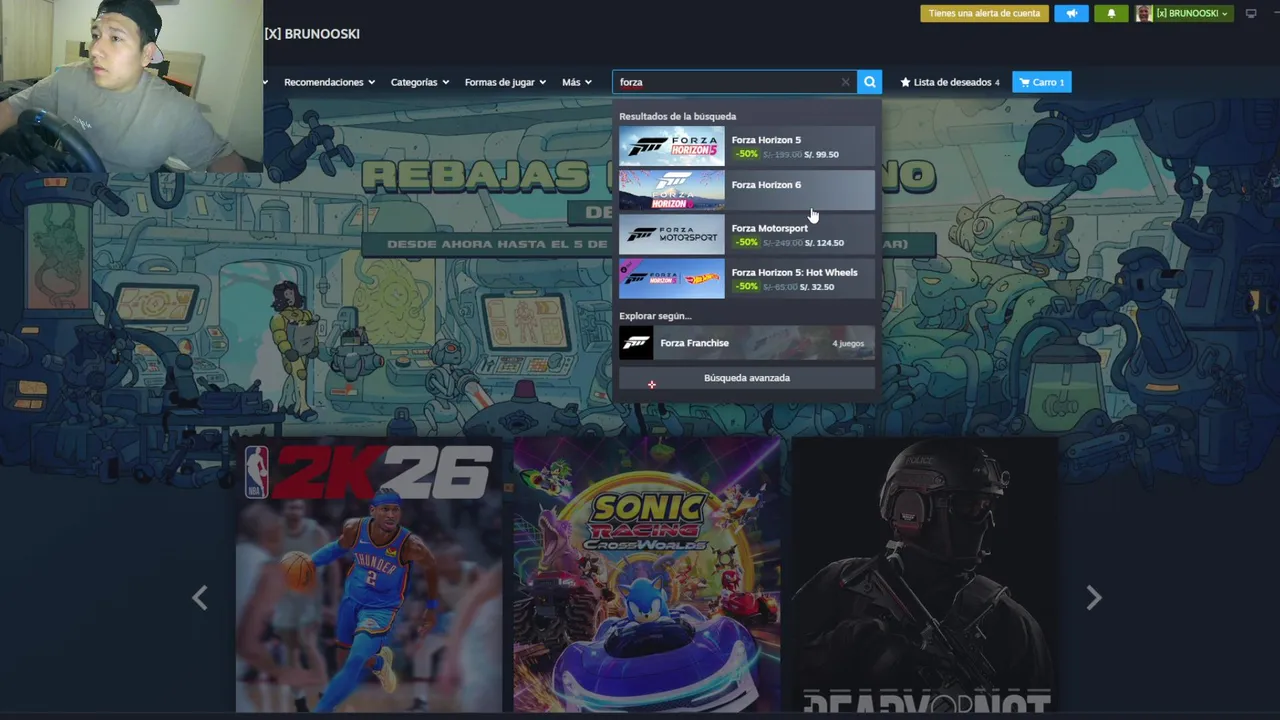Select Forza Motorsport search result
The image size is (1280, 720).
pyautogui.click(x=747, y=234)
